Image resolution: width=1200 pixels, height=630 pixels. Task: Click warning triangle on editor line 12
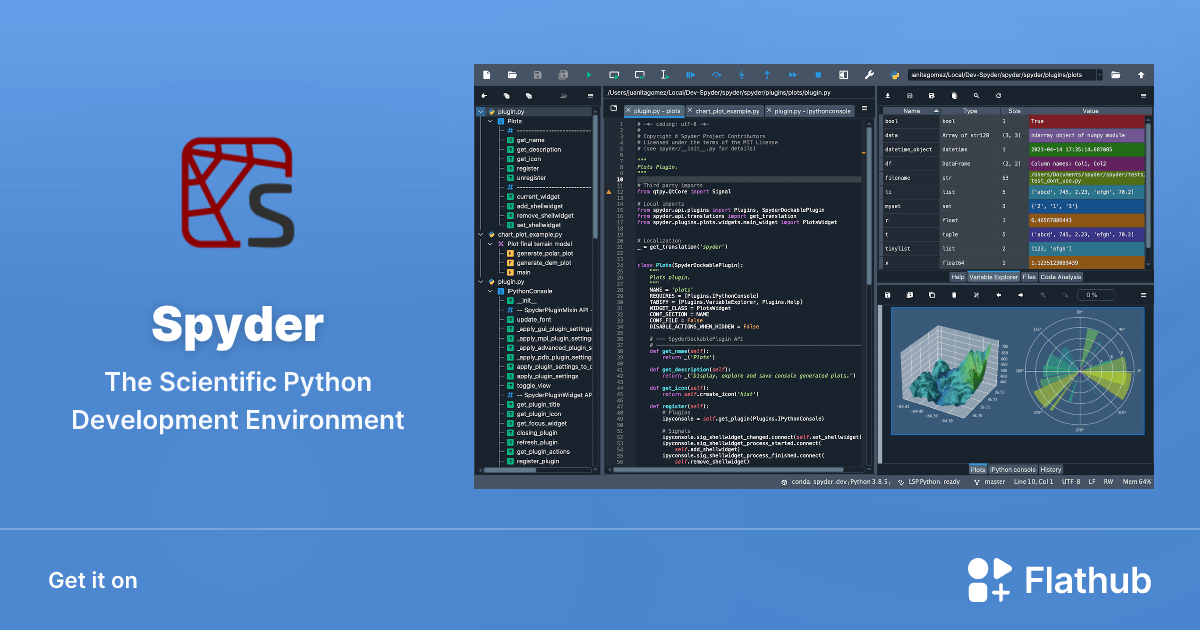610,190
